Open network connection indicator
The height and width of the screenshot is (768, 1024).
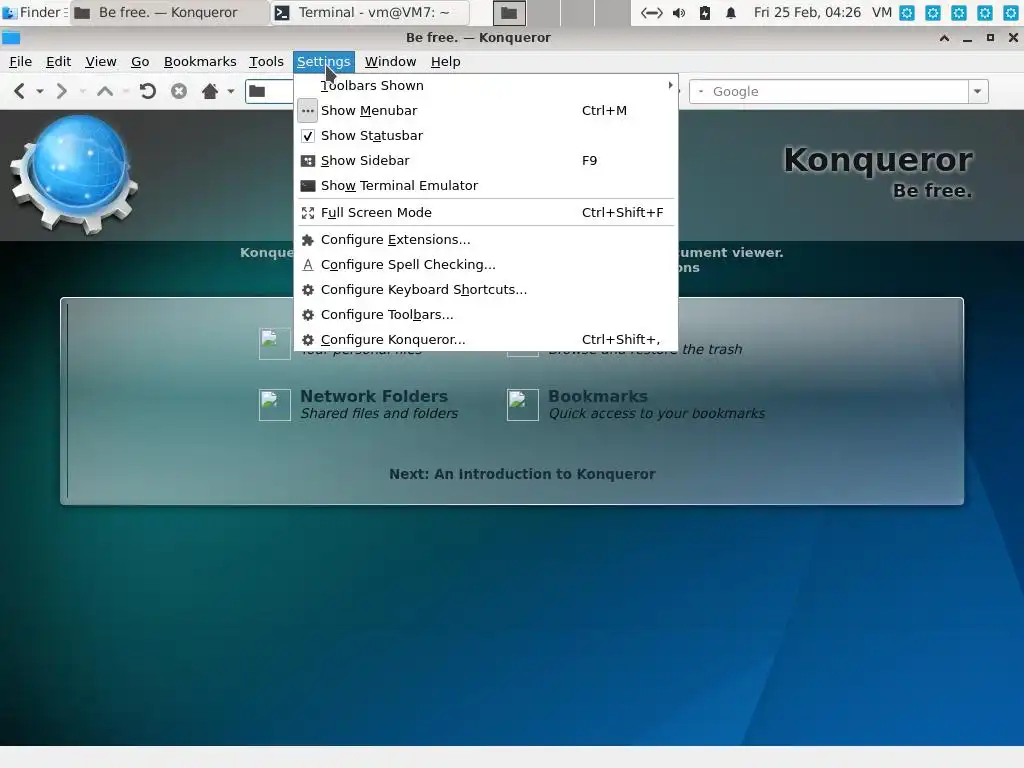[x=651, y=12]
